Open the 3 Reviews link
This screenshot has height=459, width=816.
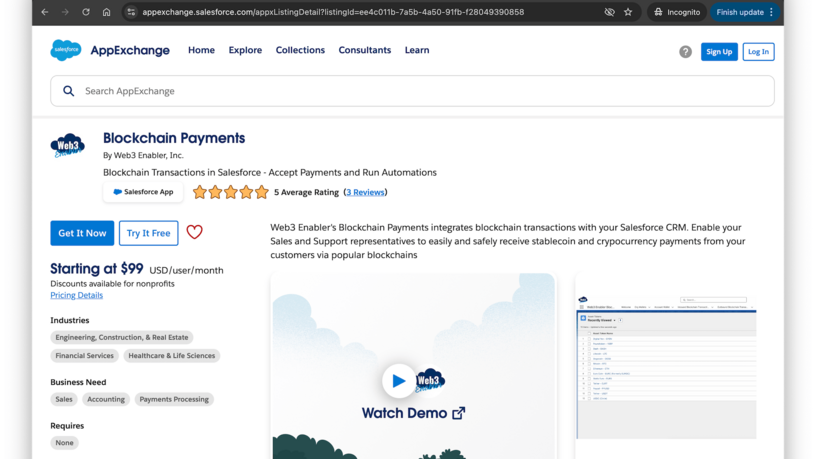(x=365, y=192)
